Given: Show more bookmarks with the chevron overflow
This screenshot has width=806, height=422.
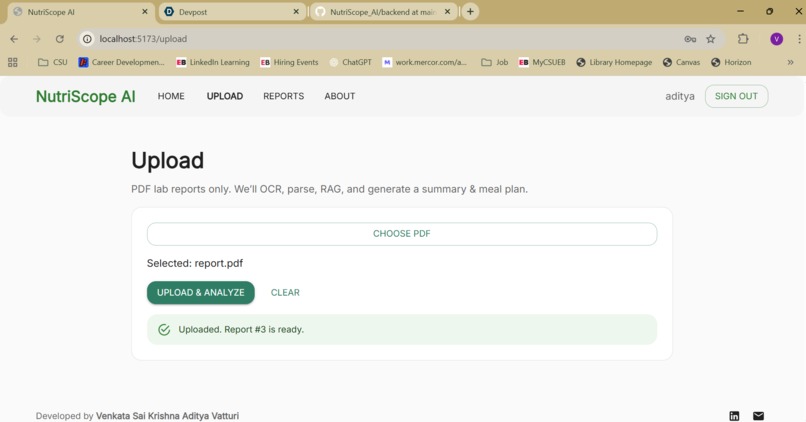Looking at the screenshot, I should click(x=790, y=62).
